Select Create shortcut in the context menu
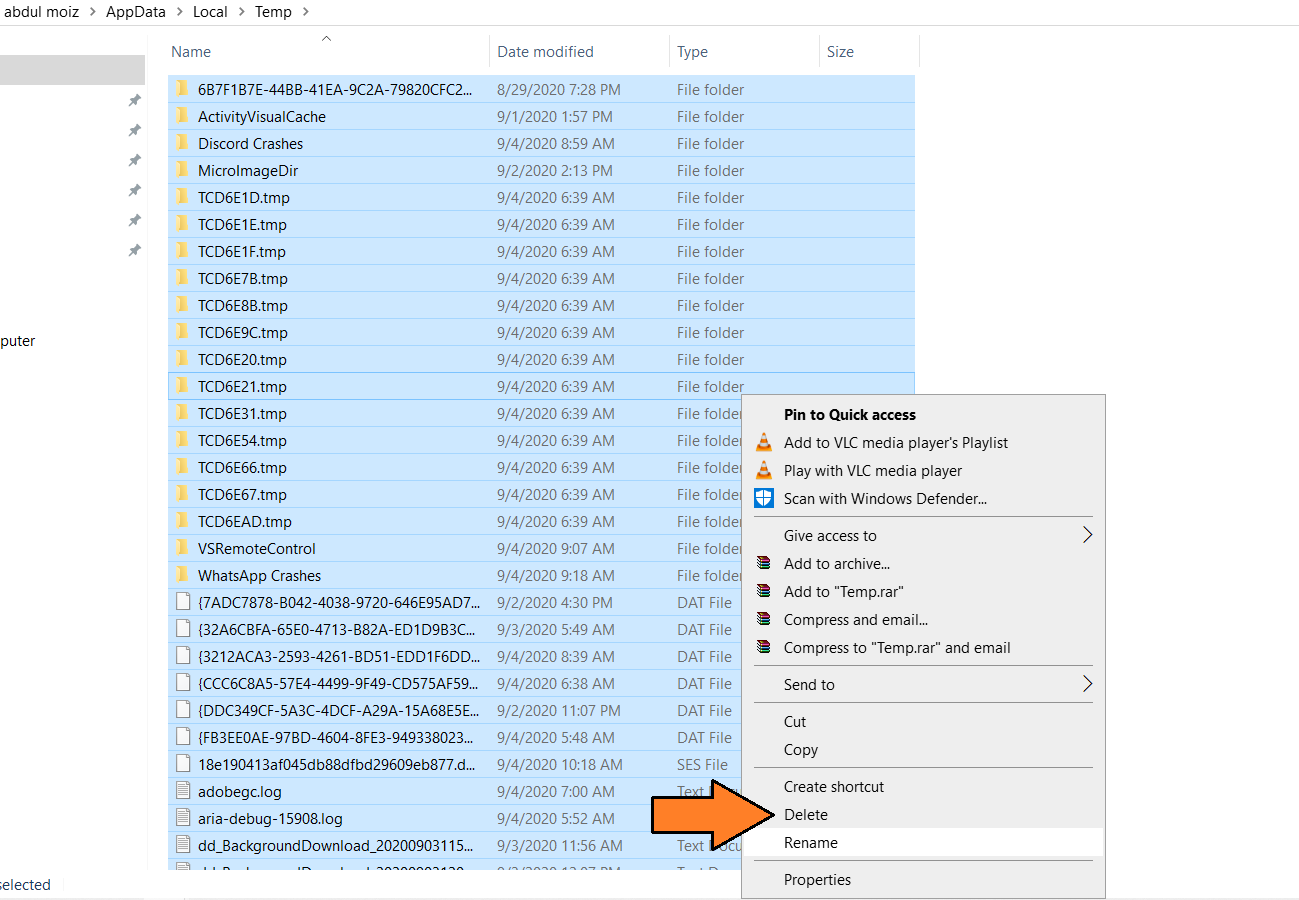 click(834, 787)
